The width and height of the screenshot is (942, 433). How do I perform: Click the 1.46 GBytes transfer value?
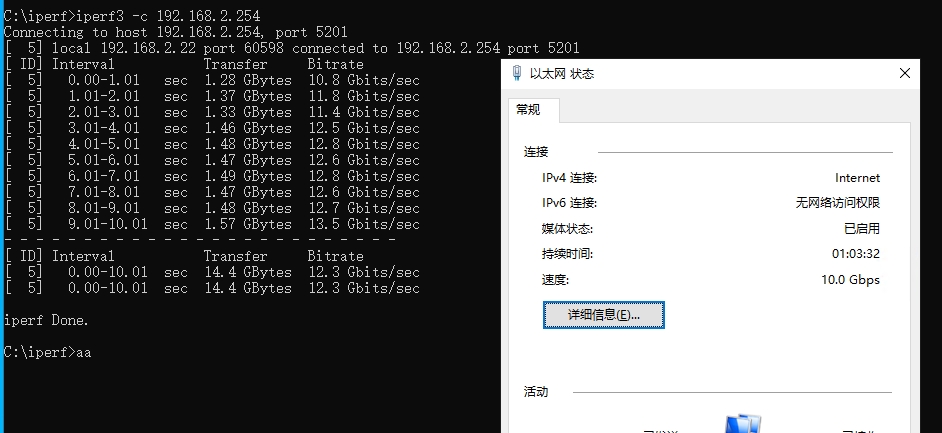coord(248,128)
